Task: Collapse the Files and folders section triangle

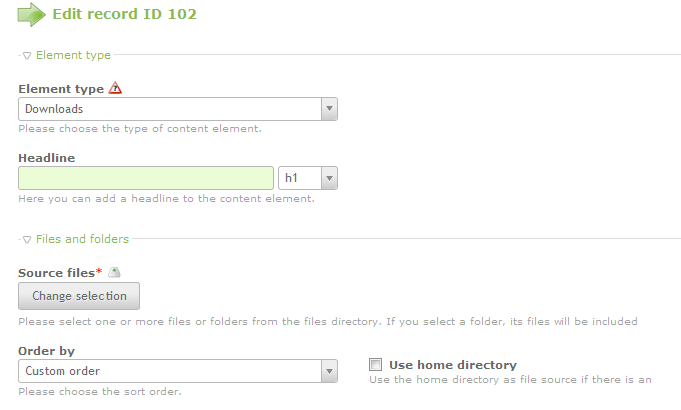Action: [x=27, y=239]
